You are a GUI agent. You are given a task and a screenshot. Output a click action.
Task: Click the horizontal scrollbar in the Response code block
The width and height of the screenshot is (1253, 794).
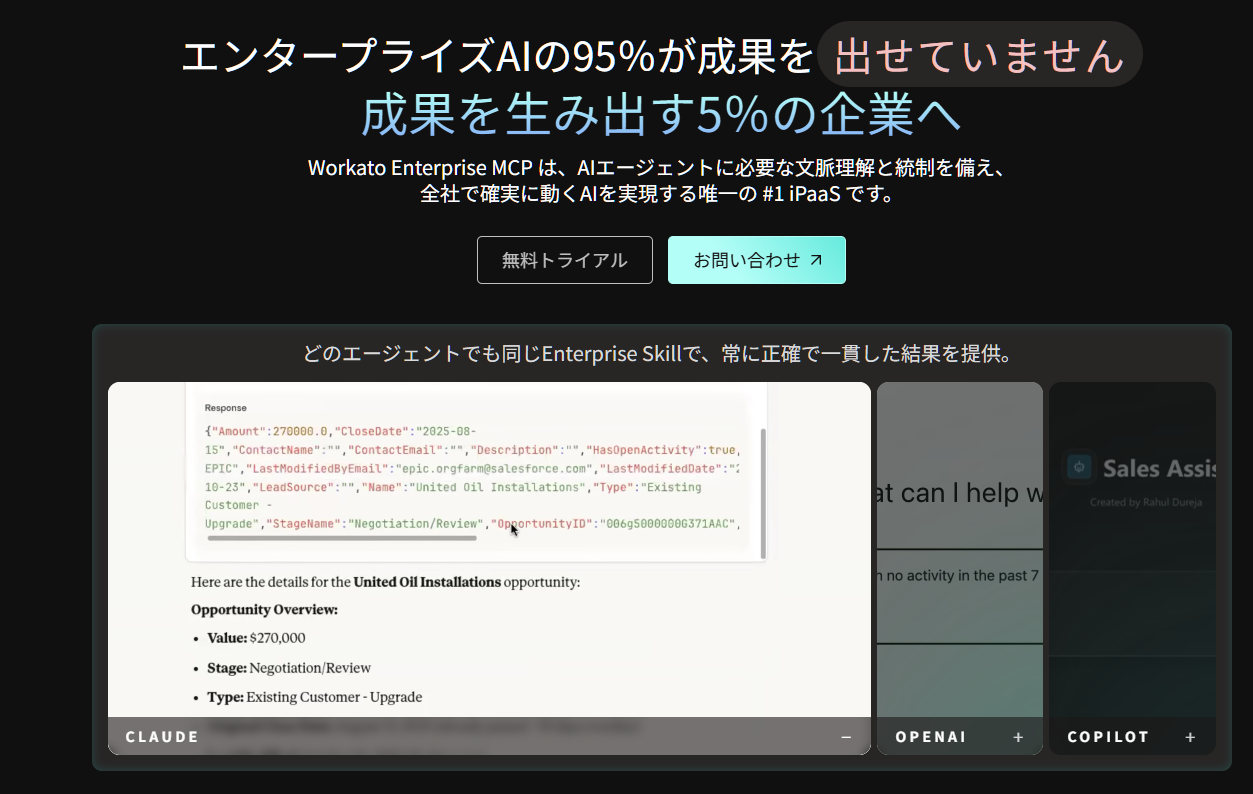coord(342,539)
